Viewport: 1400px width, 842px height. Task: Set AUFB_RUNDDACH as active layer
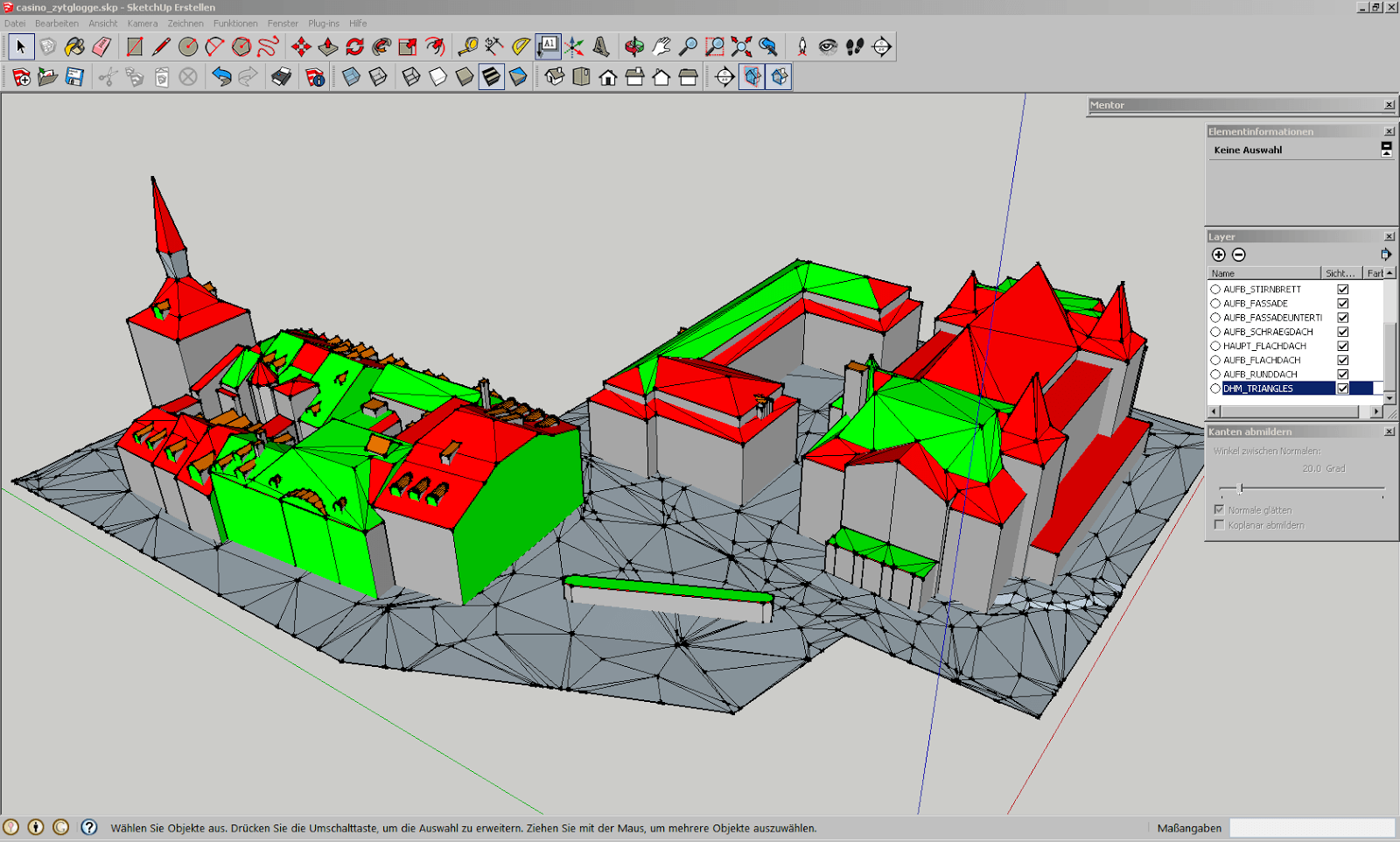pos(1215,375)
